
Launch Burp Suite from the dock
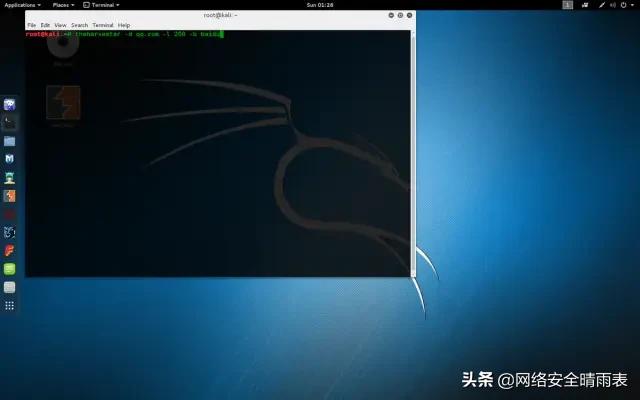pyautogui.click(x=9, y=196)
